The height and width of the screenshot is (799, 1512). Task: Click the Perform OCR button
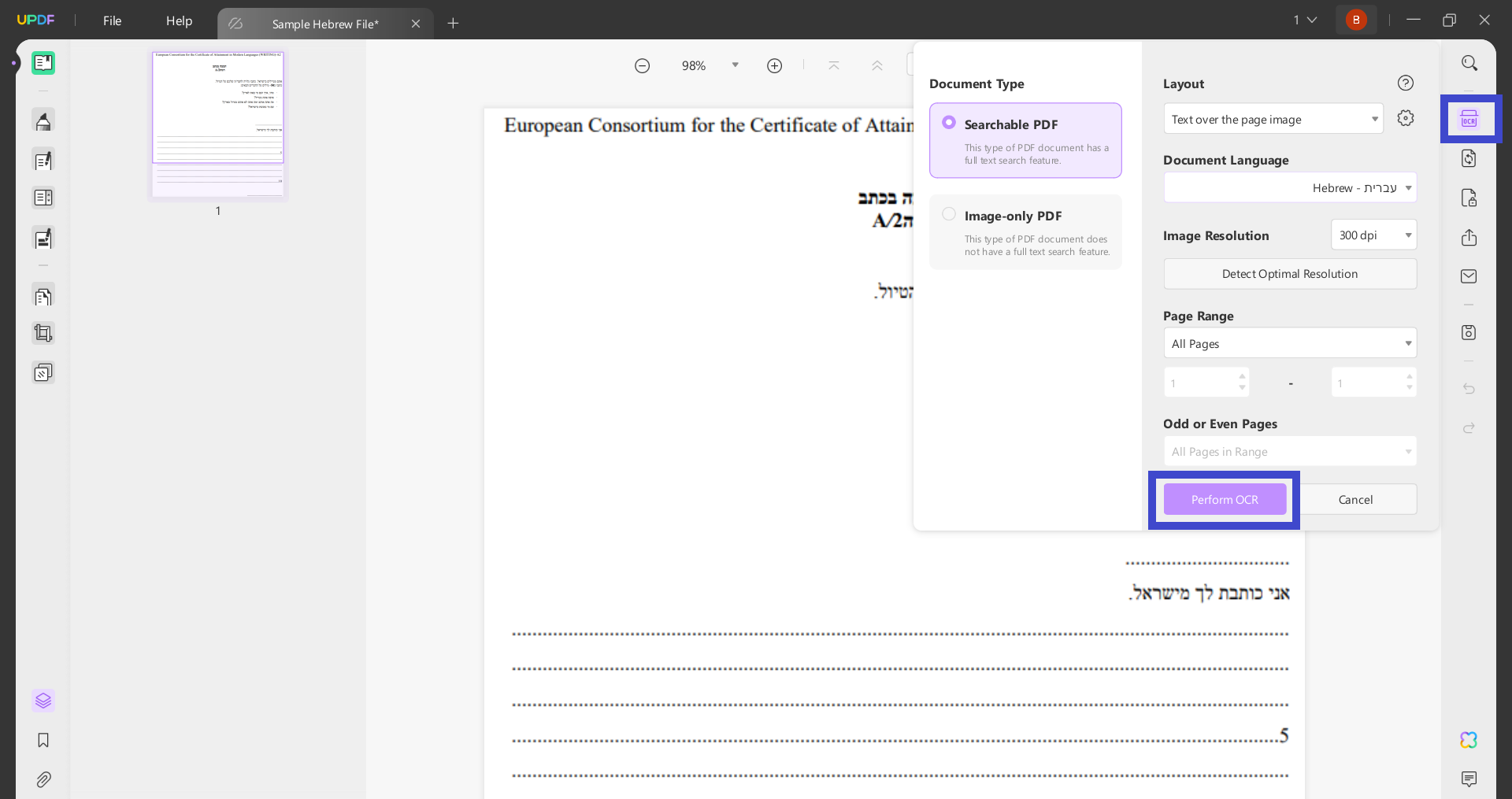tap(1225, 499)
